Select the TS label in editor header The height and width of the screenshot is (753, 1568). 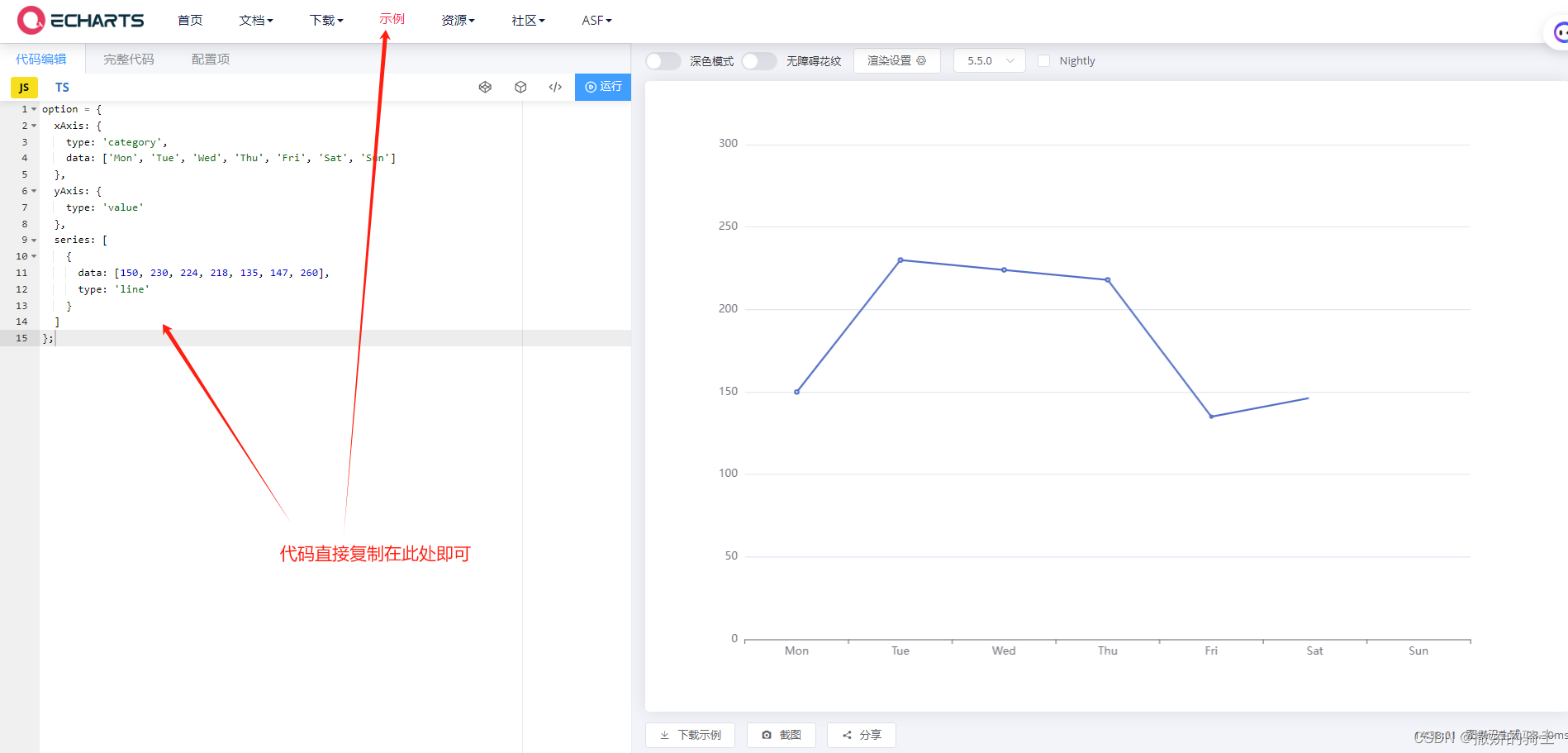click(62, 87)
